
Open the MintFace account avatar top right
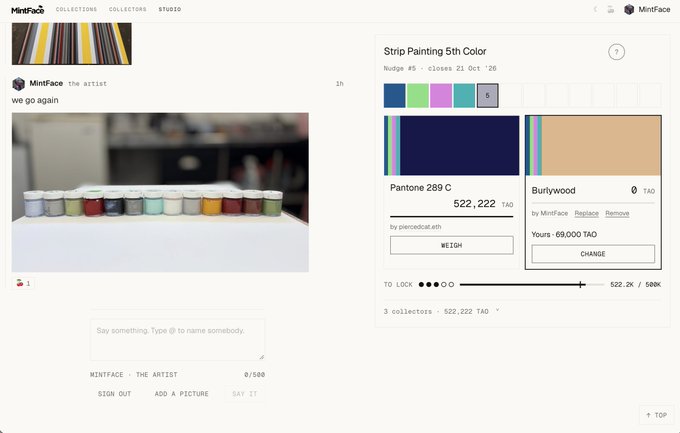(x=629, y=9)
